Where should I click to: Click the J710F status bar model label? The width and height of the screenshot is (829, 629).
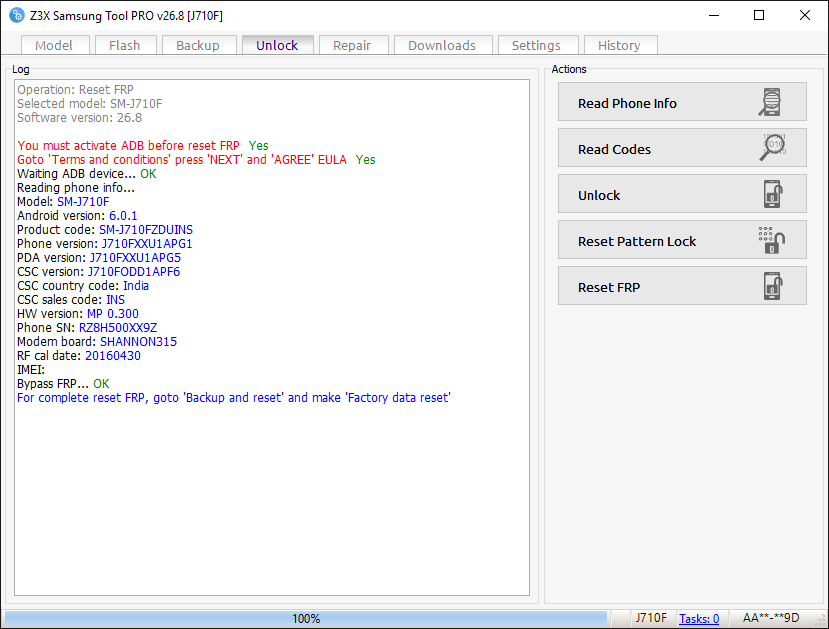click(x=651, y=618)
